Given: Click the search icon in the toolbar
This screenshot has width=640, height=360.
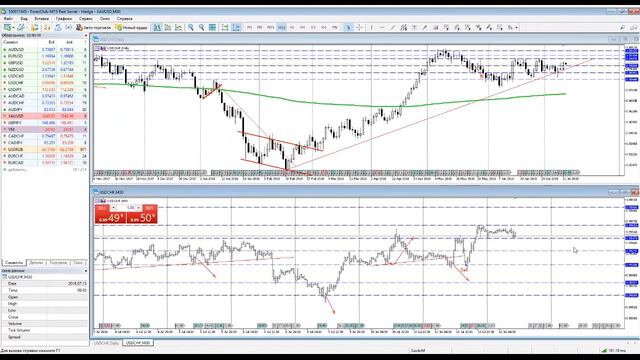Looking at the screenshot, I should click(x=622, y=27).
